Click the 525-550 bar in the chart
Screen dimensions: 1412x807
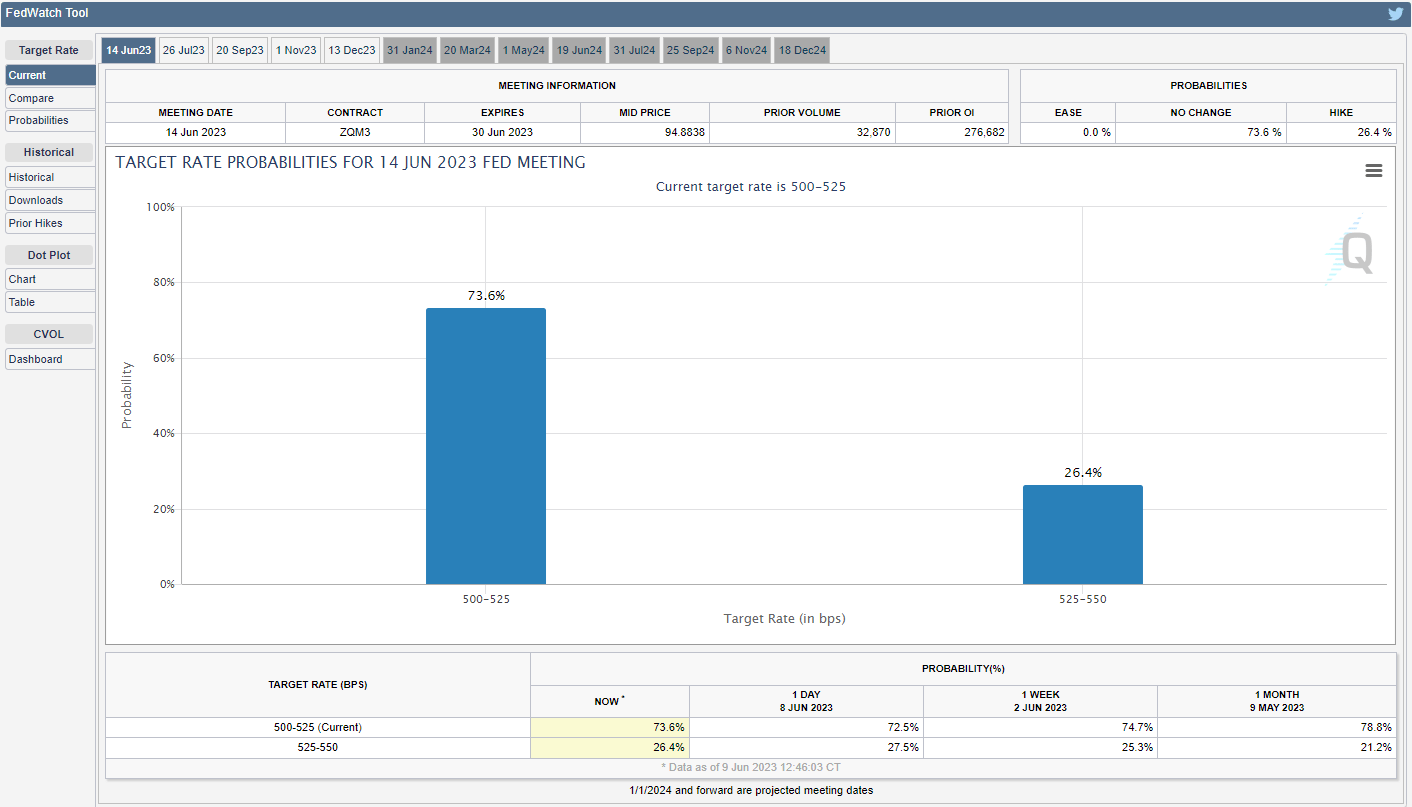pos(1082,535)
